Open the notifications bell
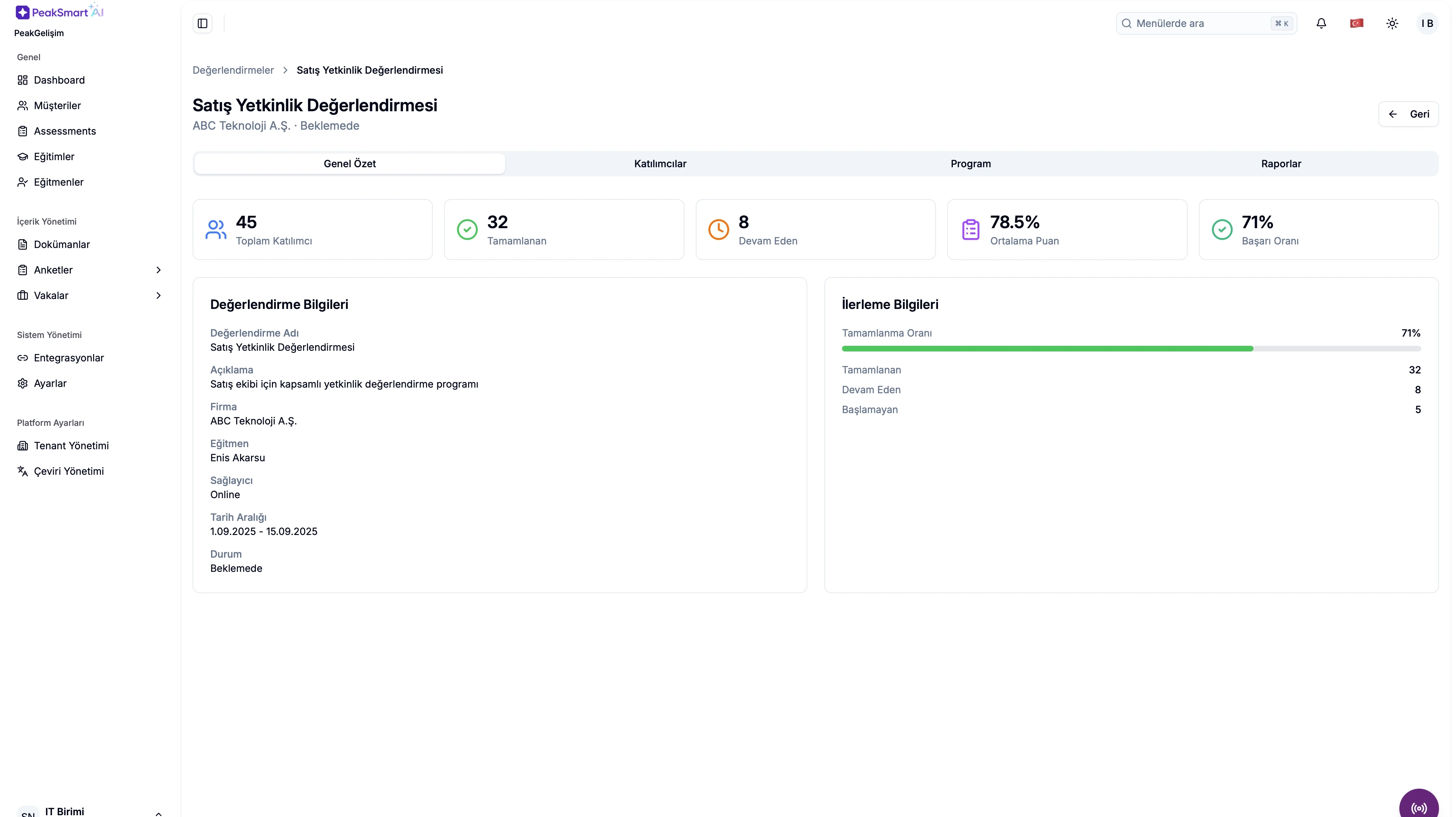 1321,23
